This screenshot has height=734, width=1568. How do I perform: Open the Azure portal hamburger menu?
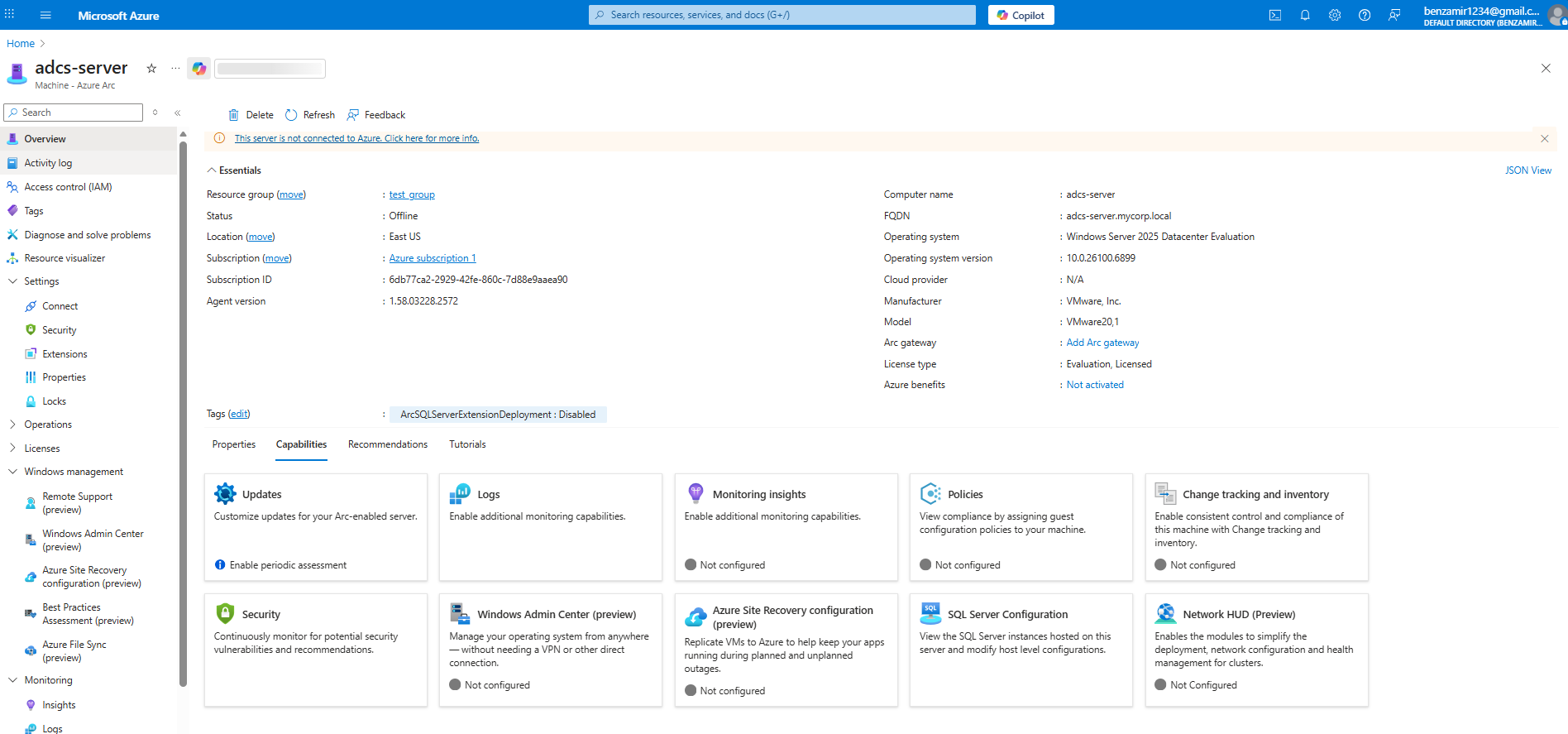pyautogui.click(x=45, y=15)
